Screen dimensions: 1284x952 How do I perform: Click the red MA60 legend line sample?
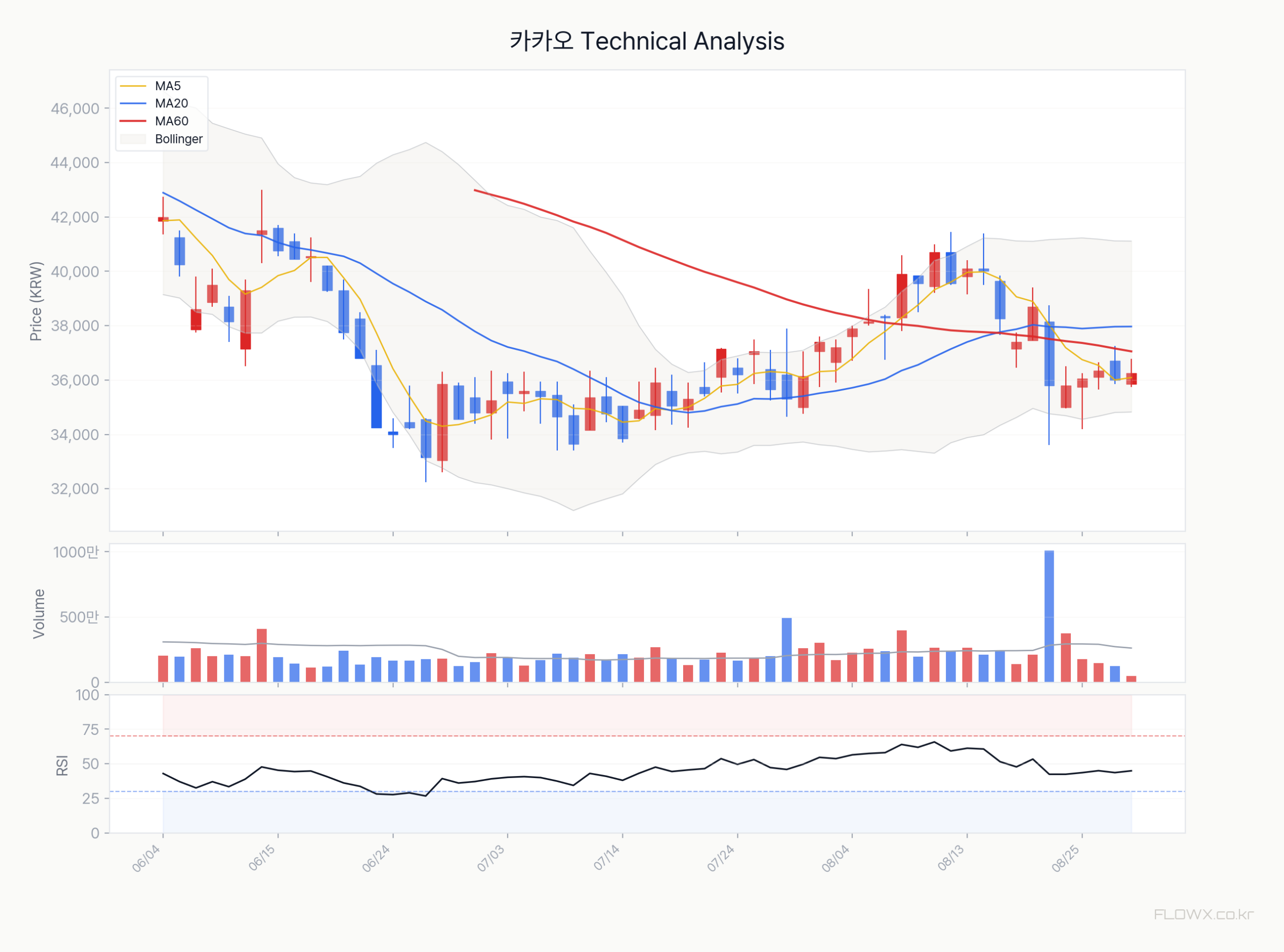(x=132, y=122)
